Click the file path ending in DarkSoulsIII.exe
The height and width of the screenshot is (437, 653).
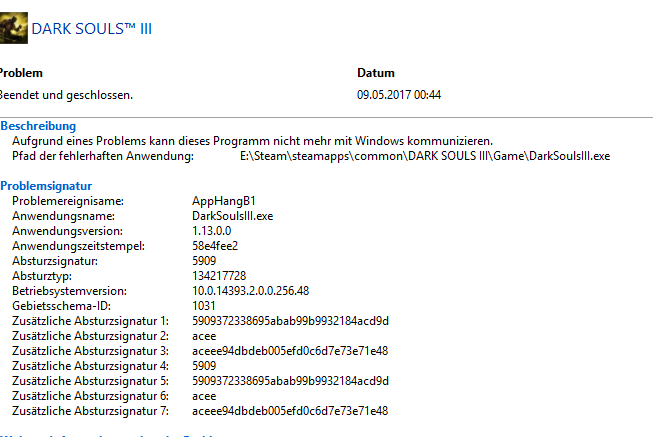tap(425, 156)
